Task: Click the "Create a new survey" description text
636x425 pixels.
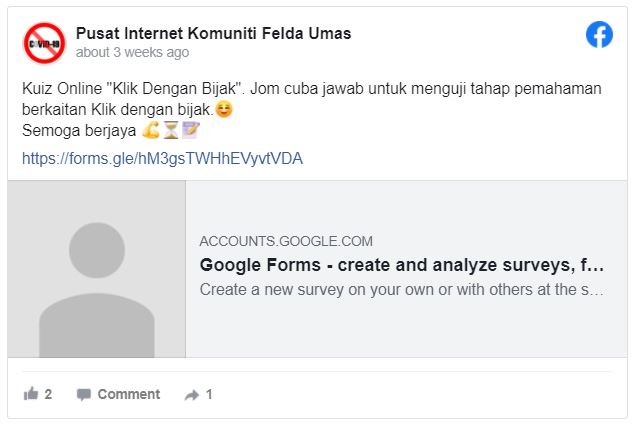Action: click(401, 290)
